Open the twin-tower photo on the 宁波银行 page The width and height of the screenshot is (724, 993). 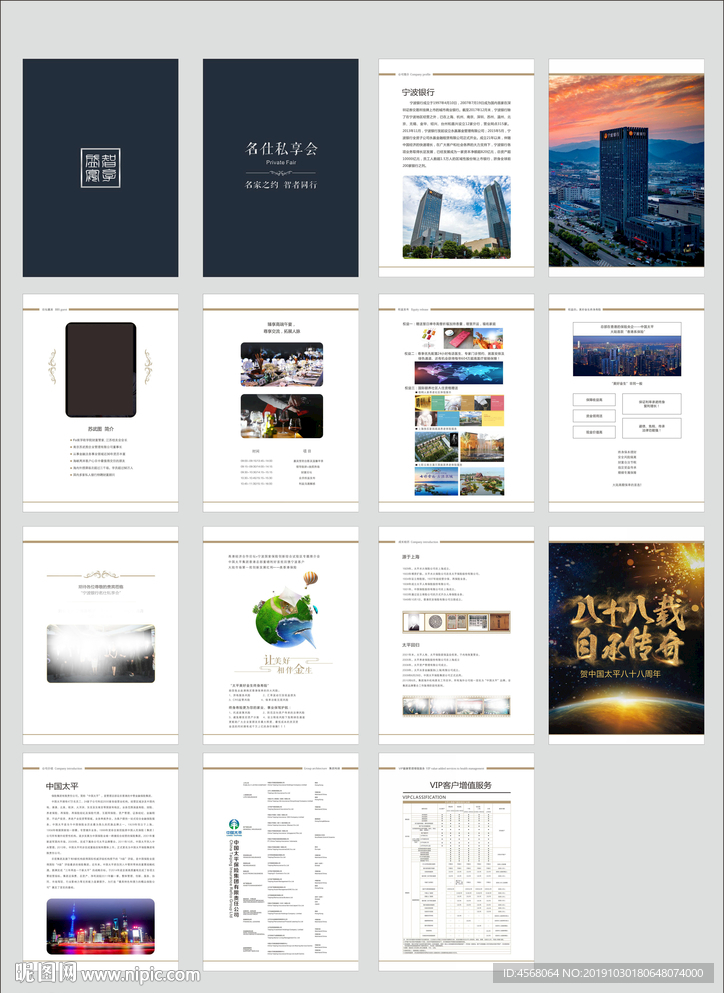(457, 217)
